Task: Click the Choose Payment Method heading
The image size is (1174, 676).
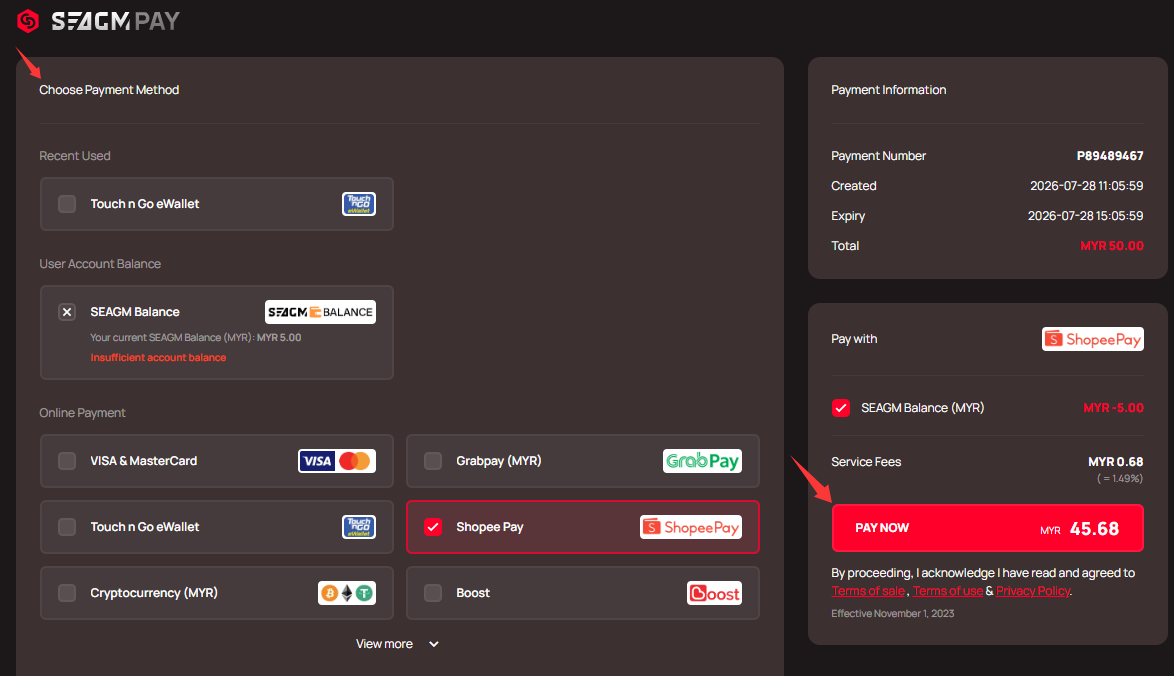Action: click(x=109, y=90)
